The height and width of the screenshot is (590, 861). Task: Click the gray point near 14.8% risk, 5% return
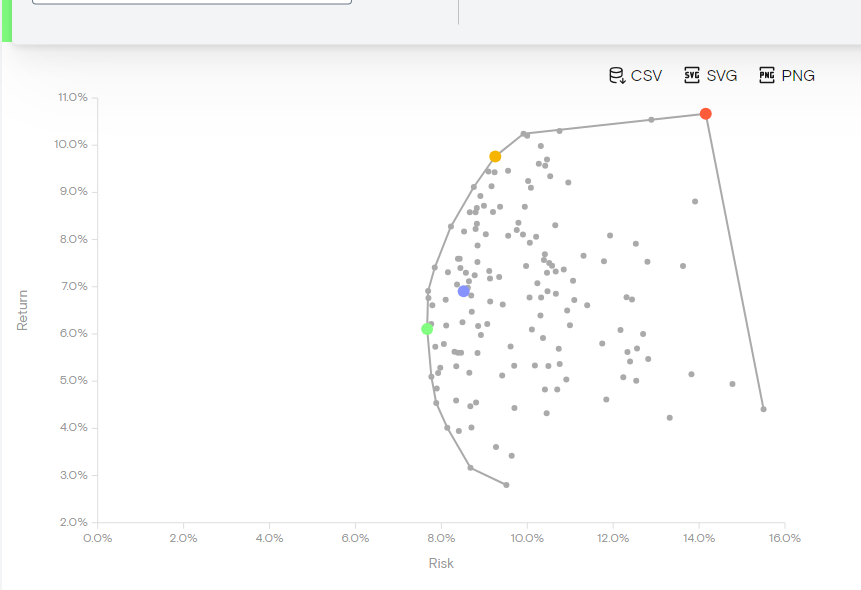[x=732, y=384]
